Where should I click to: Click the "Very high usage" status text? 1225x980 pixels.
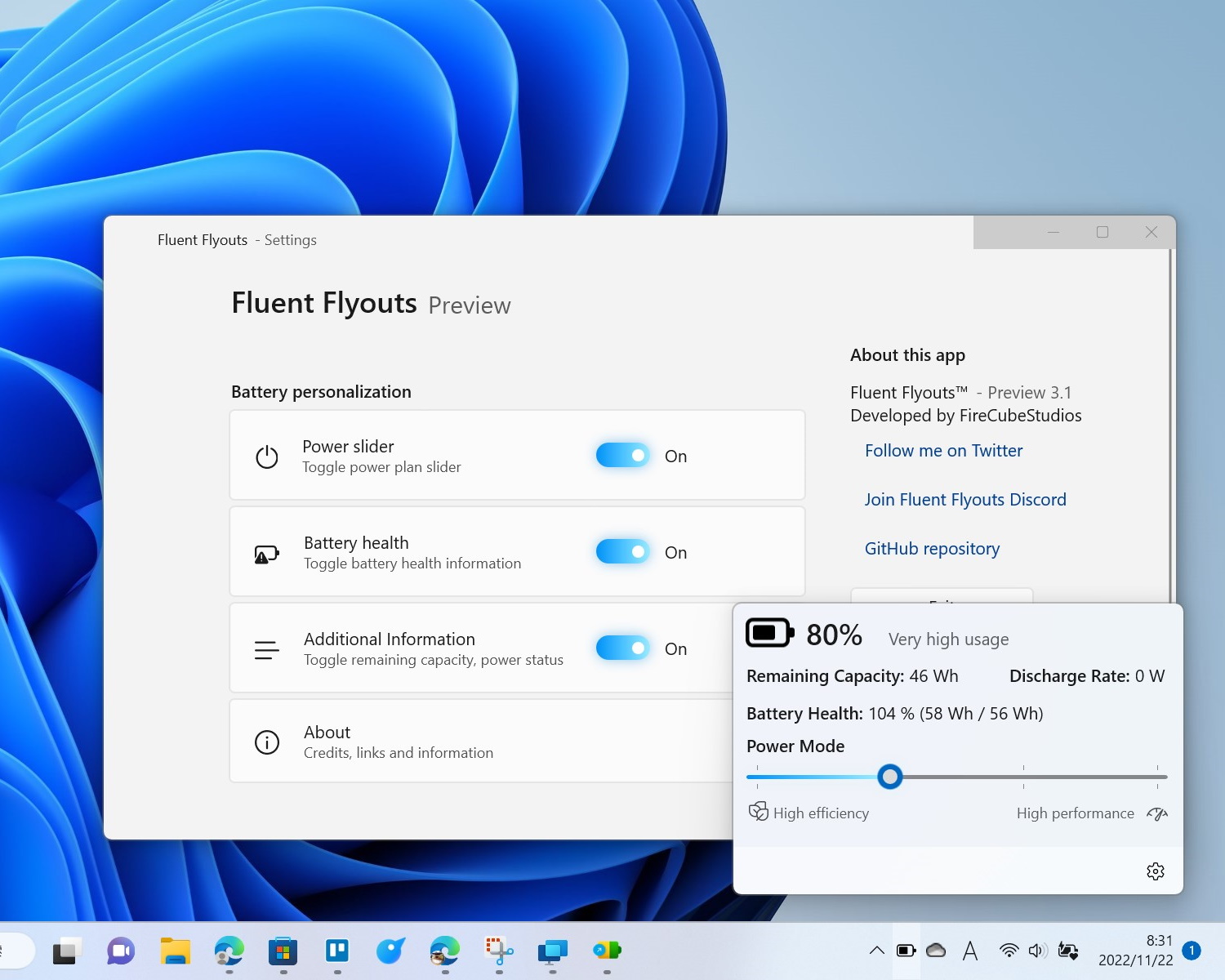pyautogui.click(x=948, y=639)
